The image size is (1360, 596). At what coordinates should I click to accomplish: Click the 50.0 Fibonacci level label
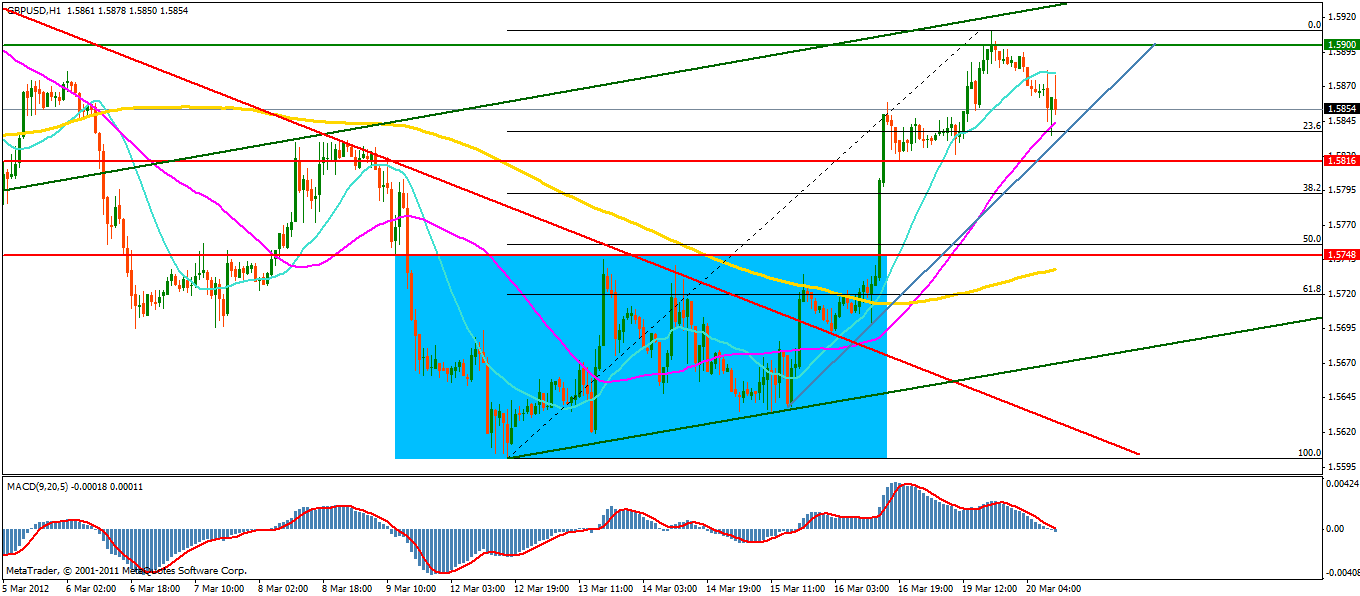pos(1312,239)
